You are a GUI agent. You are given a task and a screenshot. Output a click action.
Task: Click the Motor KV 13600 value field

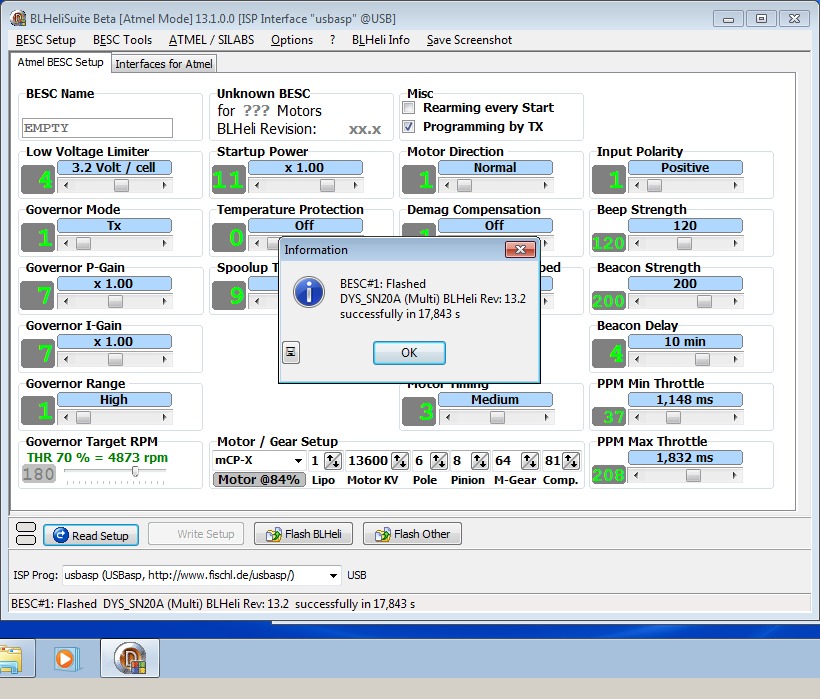pos(368,461)
